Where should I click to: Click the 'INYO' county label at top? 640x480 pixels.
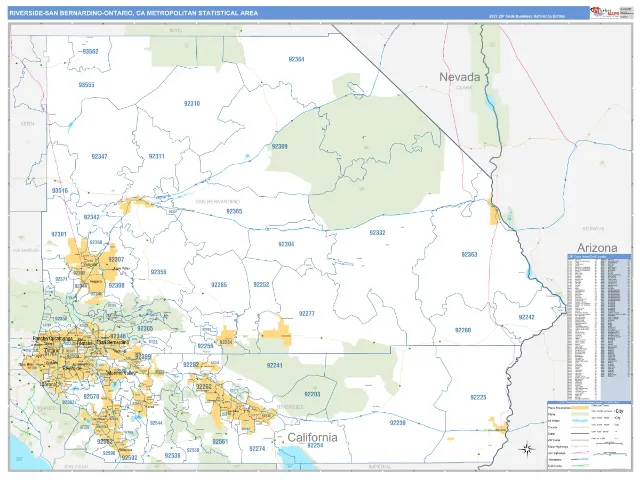(176, 31)
